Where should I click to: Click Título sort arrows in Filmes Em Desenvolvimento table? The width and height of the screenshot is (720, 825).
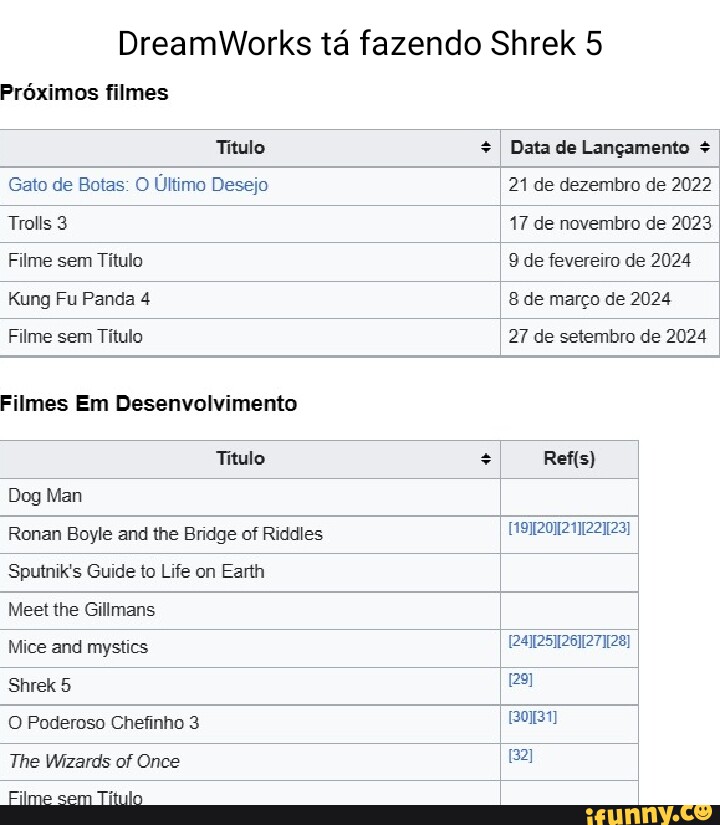(486, 459)
